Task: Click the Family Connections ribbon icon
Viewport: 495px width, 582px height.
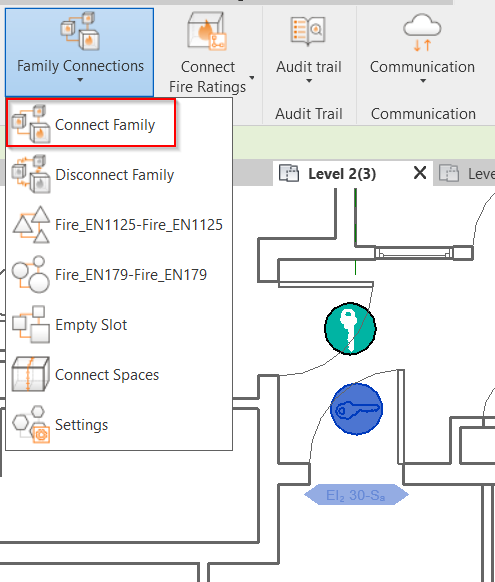Action: tap(80, 30)
